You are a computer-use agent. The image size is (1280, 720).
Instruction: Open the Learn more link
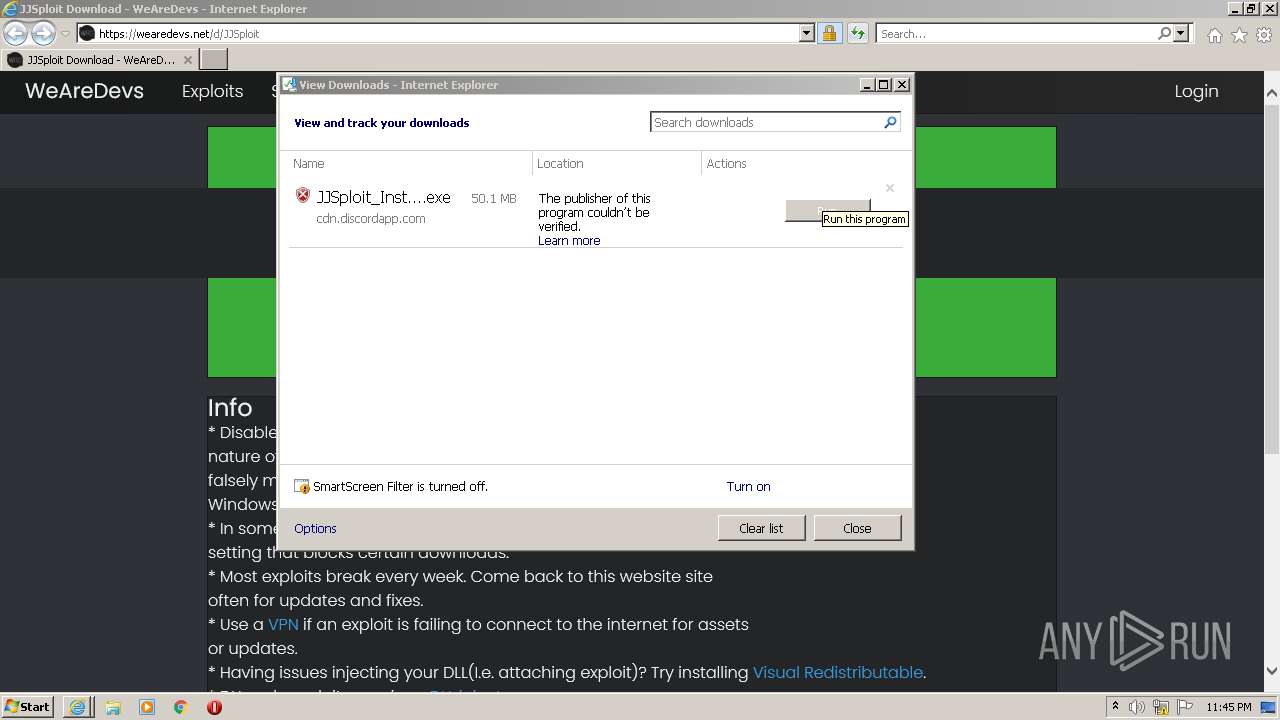click(x=569, y=240)
